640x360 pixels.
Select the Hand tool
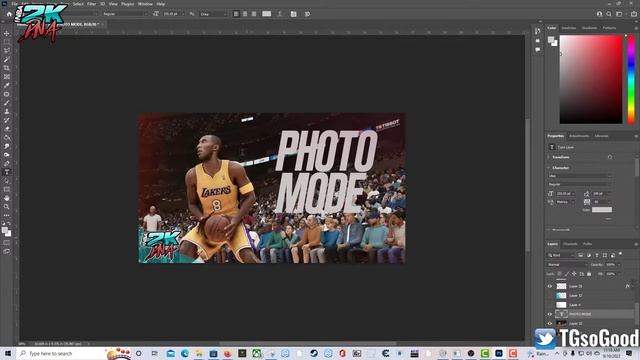pyautogui.click(x=7, y=198)
